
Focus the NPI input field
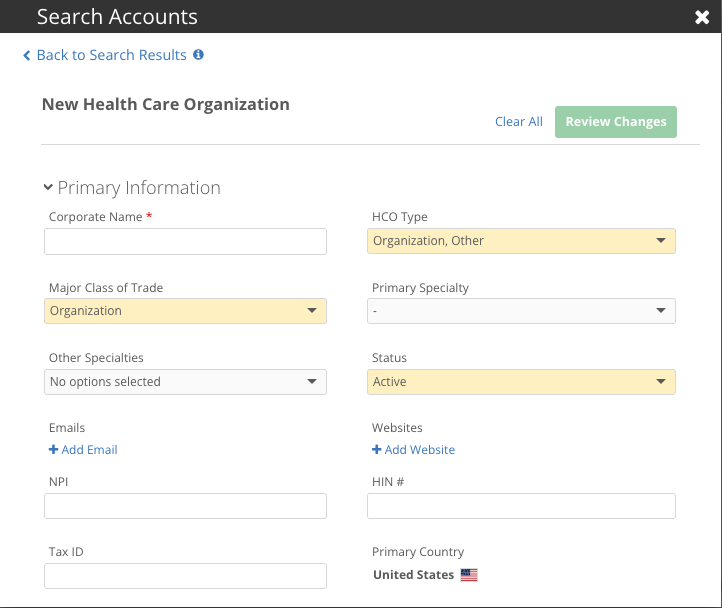click(185, 506)
